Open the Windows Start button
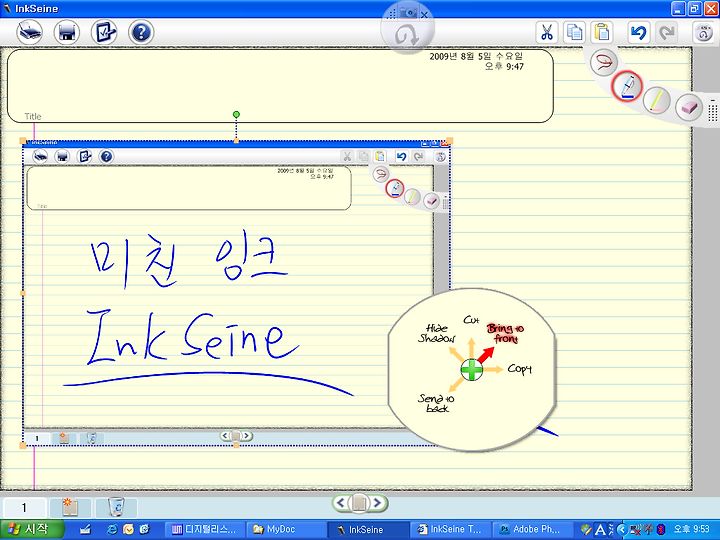The image size is (720, 540). coord(31,529)
